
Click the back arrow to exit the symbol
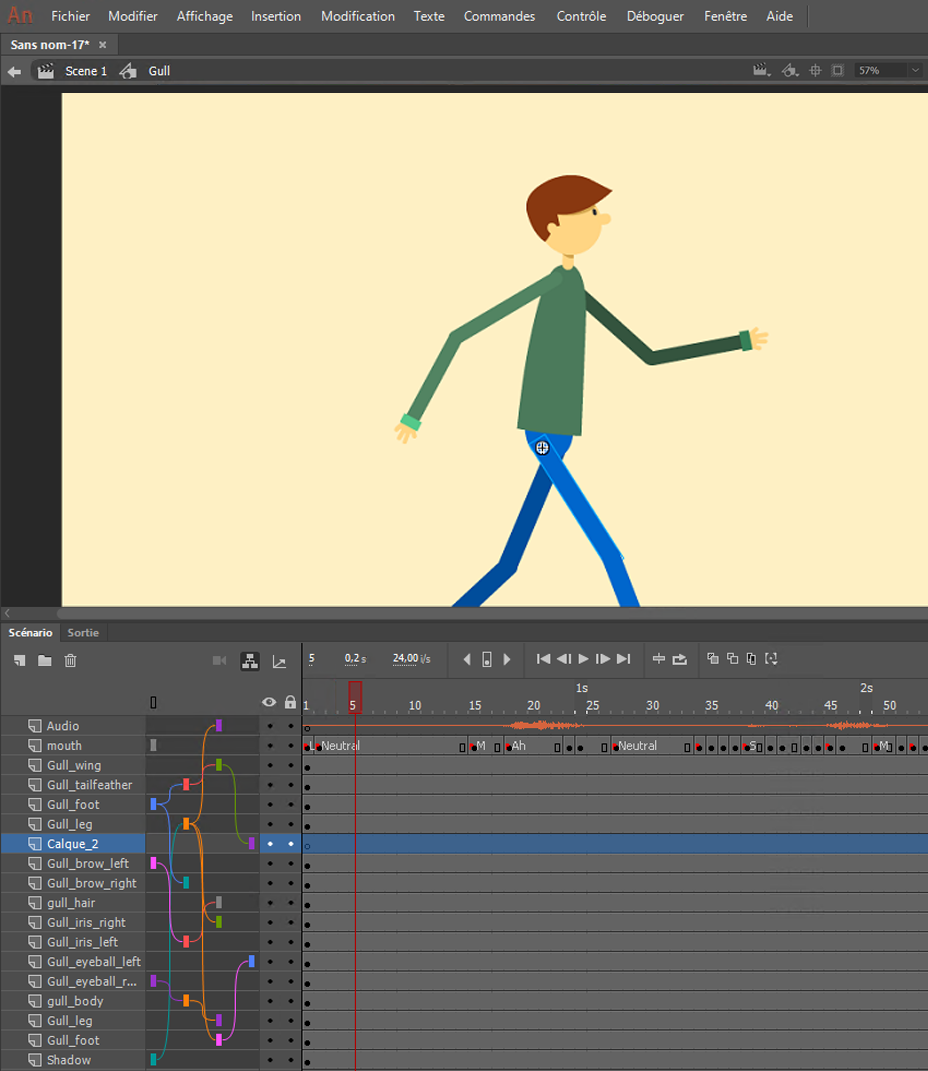tap(14, 71)
